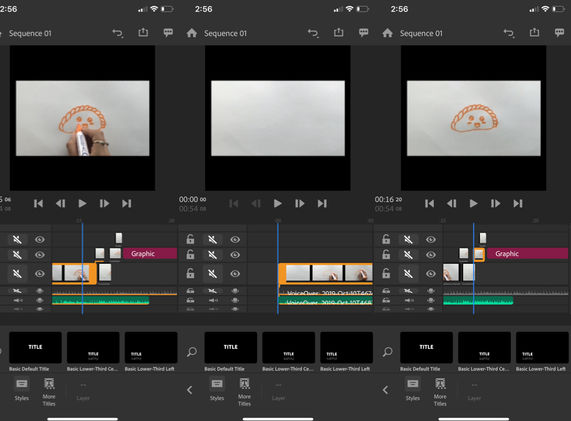Screen dimensions: 571x421
Task: Select Basic Lower-Third Ce... thumbnail in the middle screen
Action: pyautogui.click(x=288, y=347)
